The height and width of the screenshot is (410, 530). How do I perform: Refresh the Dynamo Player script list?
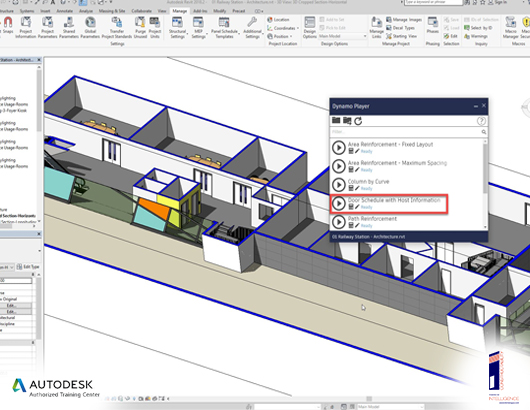[x=358, y=121]
